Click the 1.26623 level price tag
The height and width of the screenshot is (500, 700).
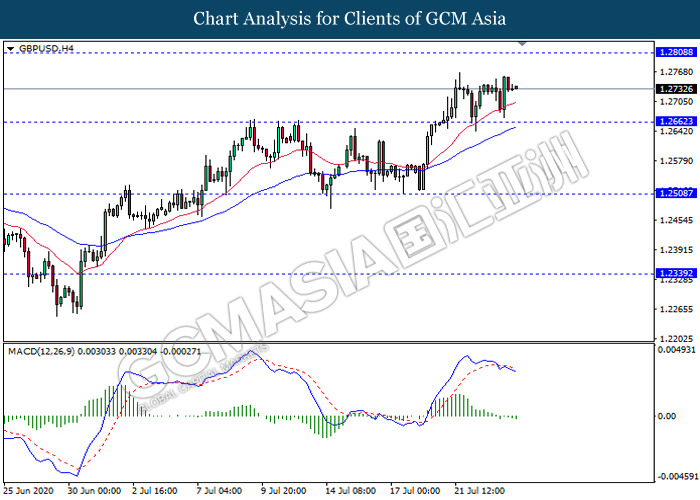pos(676,122)
